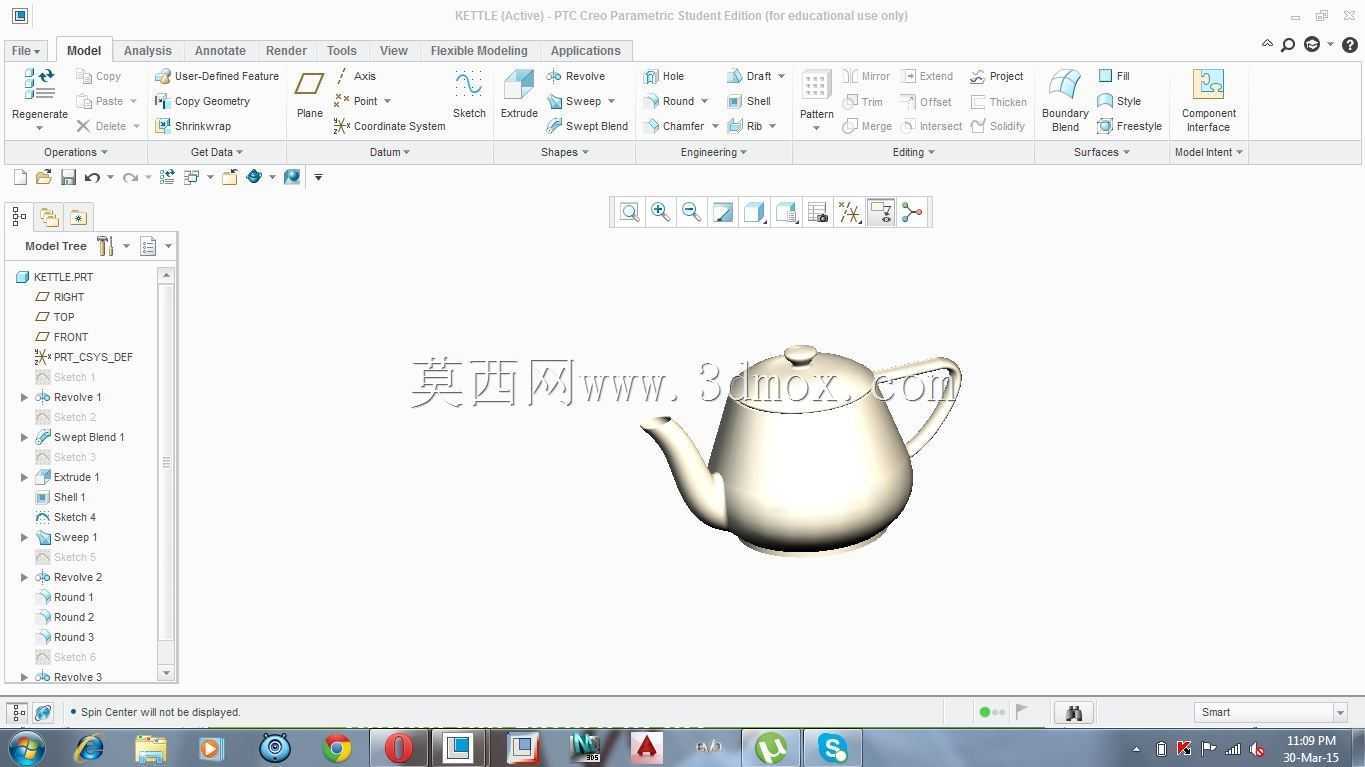Viewport: 1365px width, 767px height.
Task: Toggle the navigator pane from status bar
Action: 18,712
